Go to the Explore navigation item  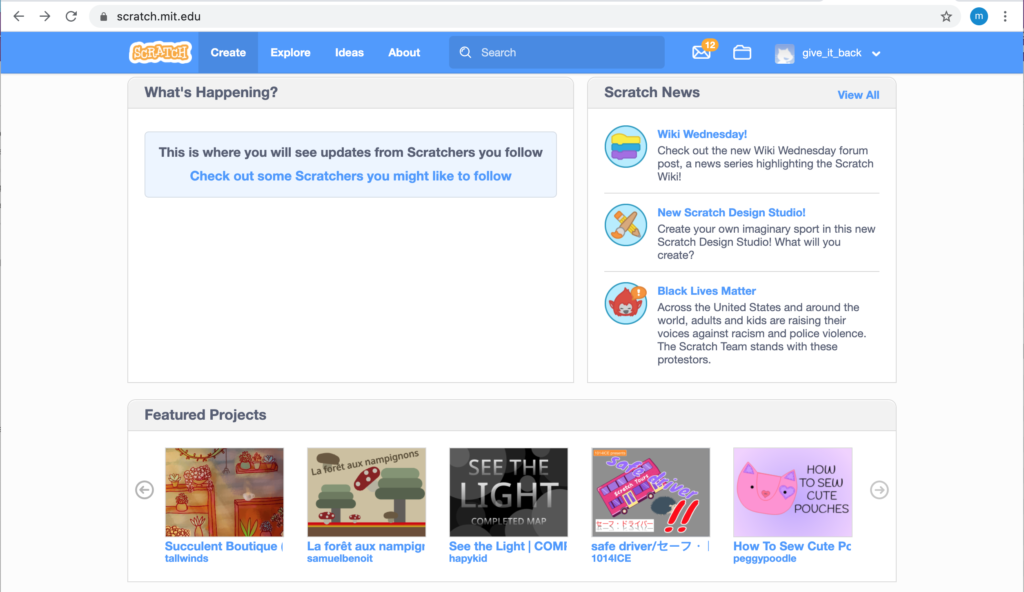pos(290,53)
